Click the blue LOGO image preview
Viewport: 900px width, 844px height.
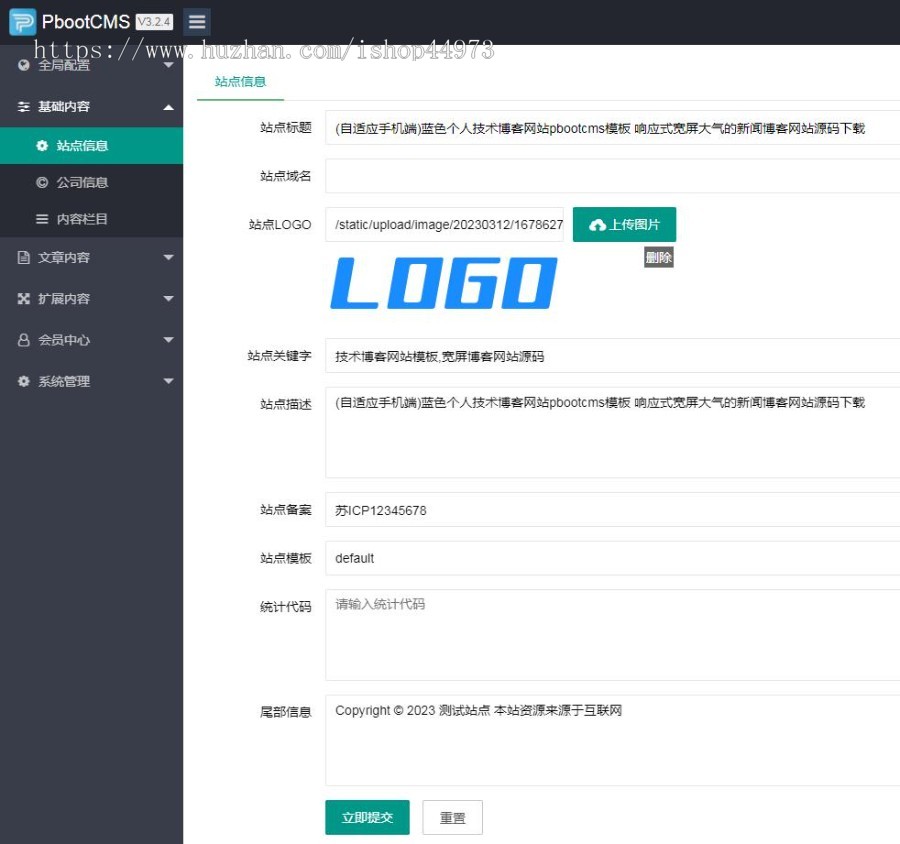[444, 283]
